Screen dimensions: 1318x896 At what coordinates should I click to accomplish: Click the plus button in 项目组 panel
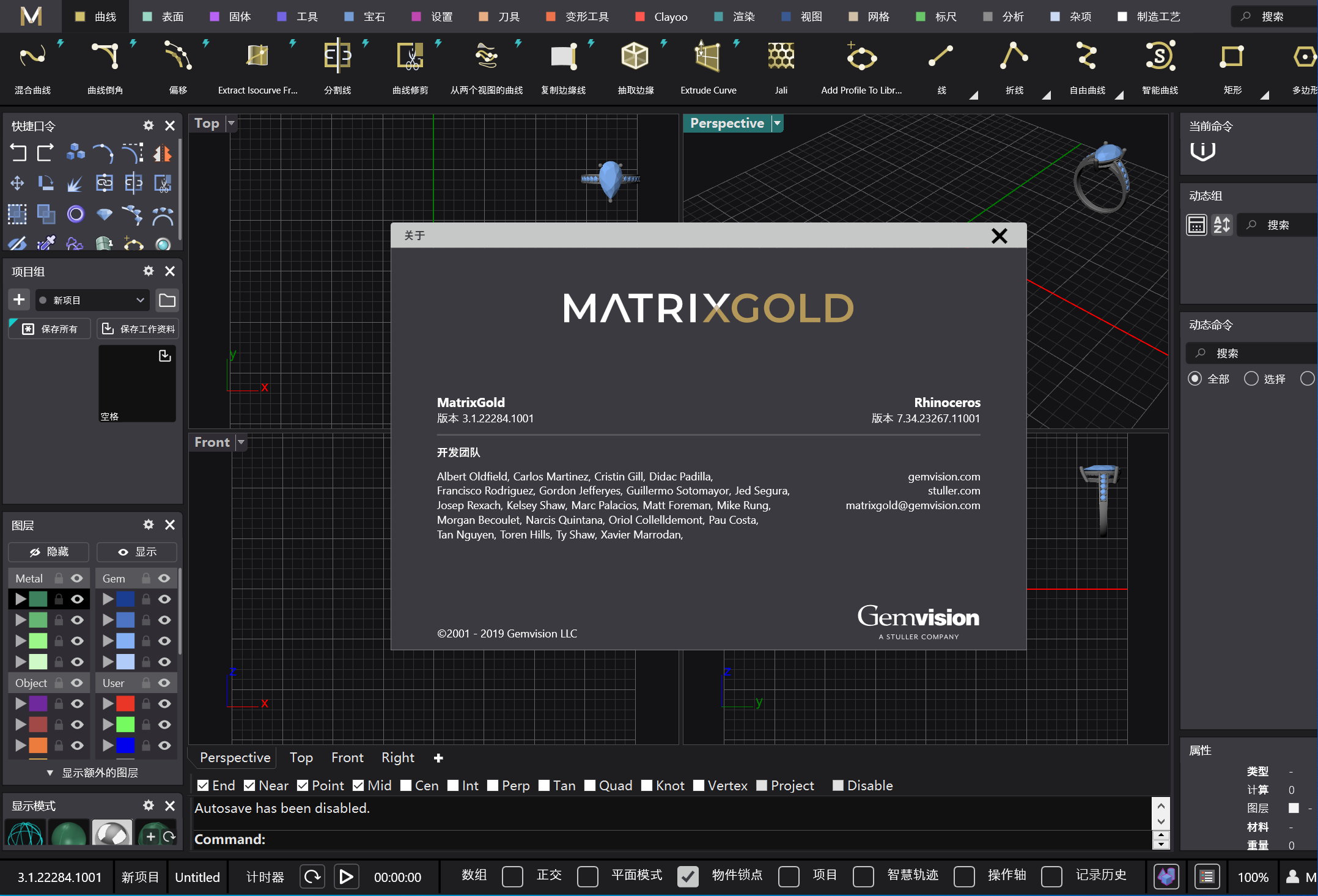point(19,299)
